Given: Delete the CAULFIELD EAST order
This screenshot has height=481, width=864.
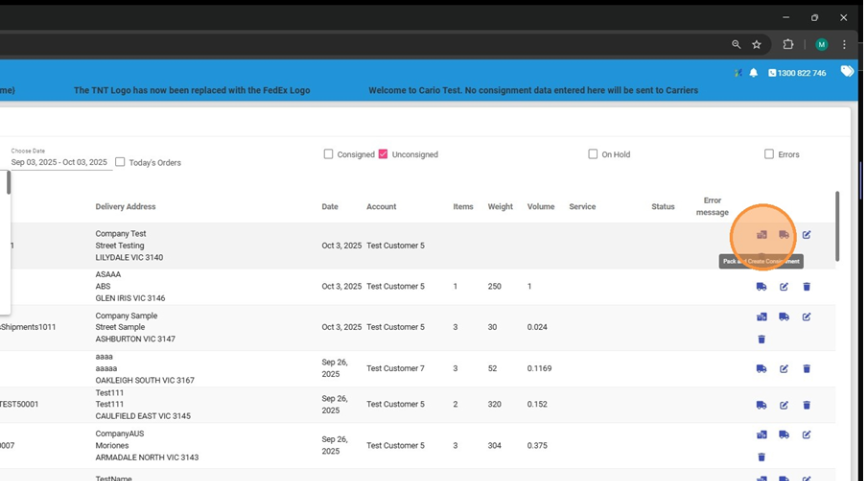Looking at the screenshot, I should pyautogui.click(x=806, y=405).
